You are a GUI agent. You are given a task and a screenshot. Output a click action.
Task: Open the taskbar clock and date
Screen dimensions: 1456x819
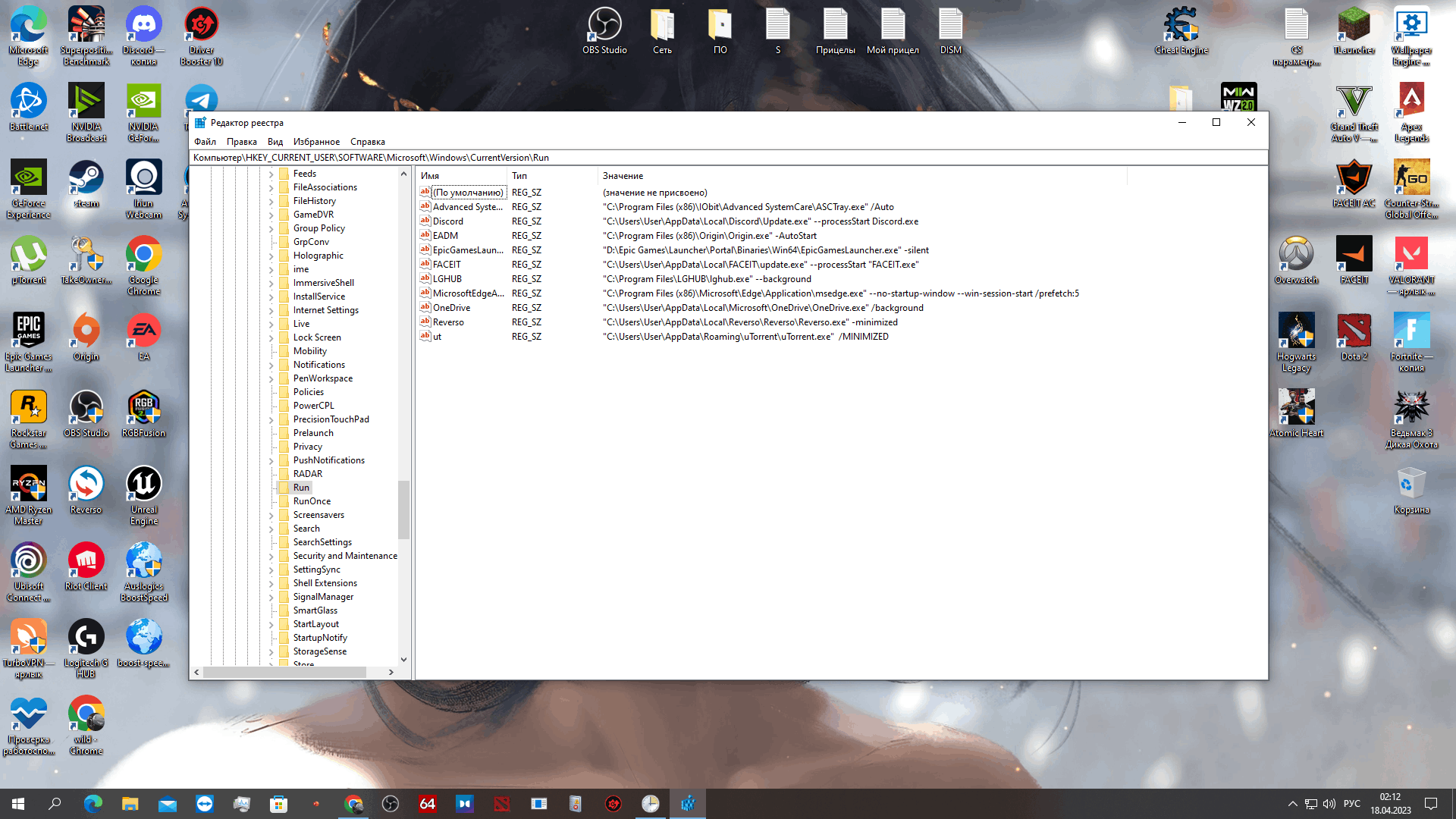point(1391,804)
